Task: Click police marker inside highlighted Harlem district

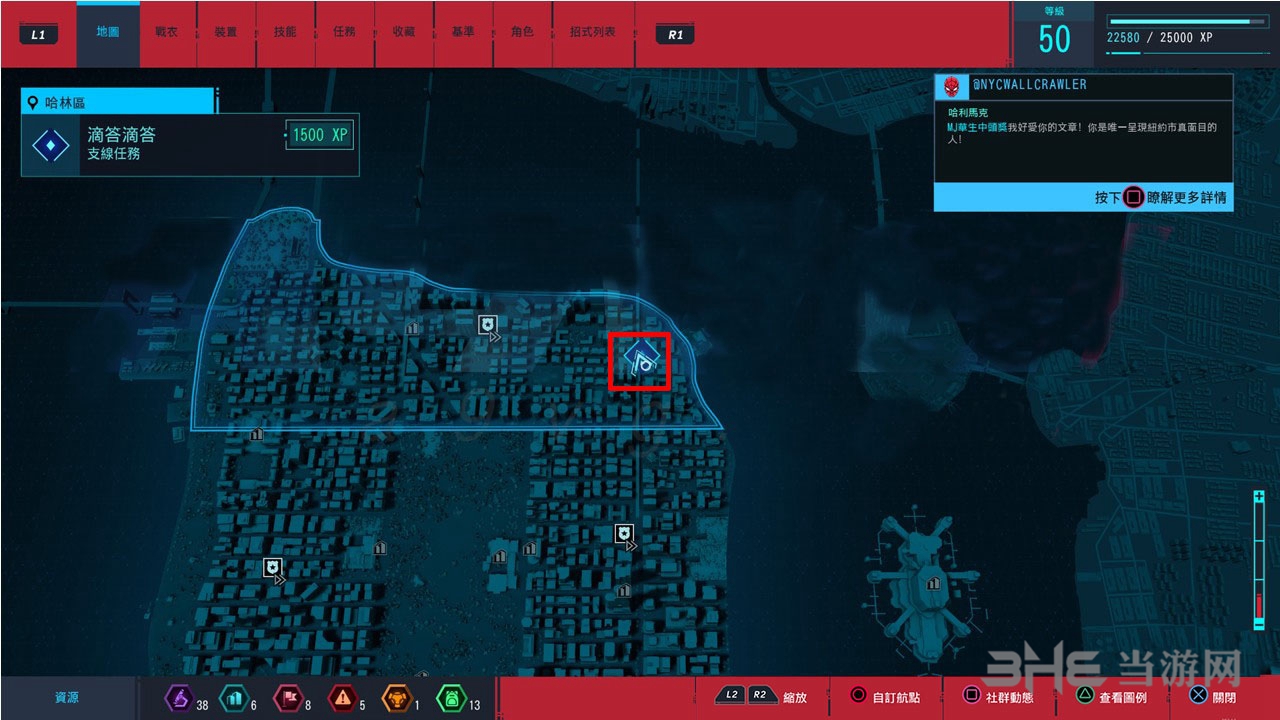Action: pyautogui.click(x=488, y=326)
